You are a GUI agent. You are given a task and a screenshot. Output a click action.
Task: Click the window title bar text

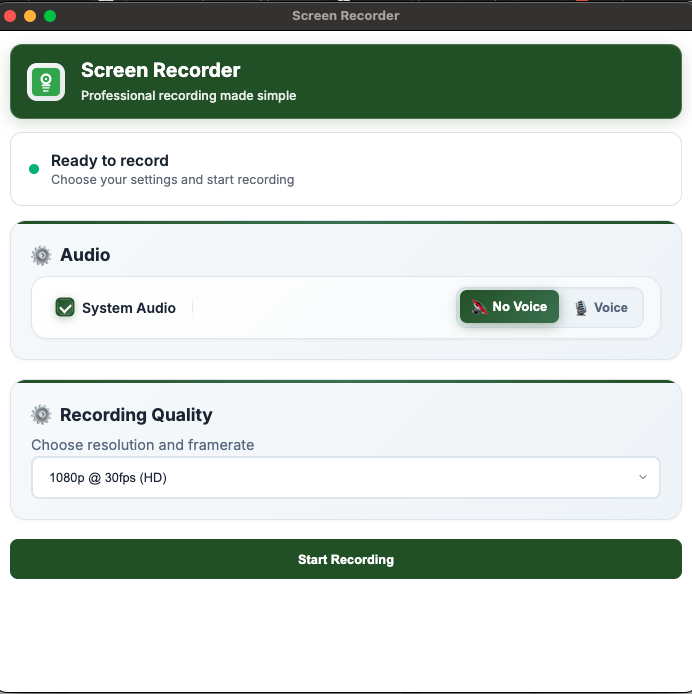[346, 15]
